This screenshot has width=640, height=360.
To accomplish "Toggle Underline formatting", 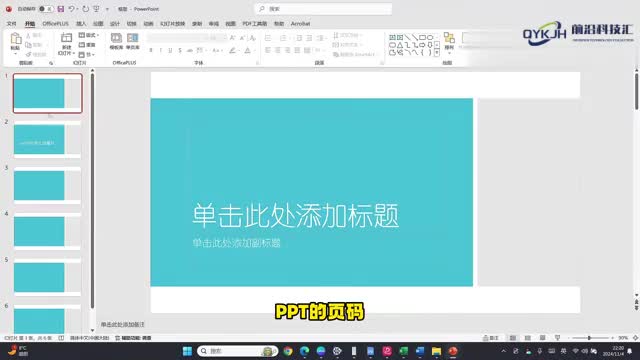I will tap(170, 50).
